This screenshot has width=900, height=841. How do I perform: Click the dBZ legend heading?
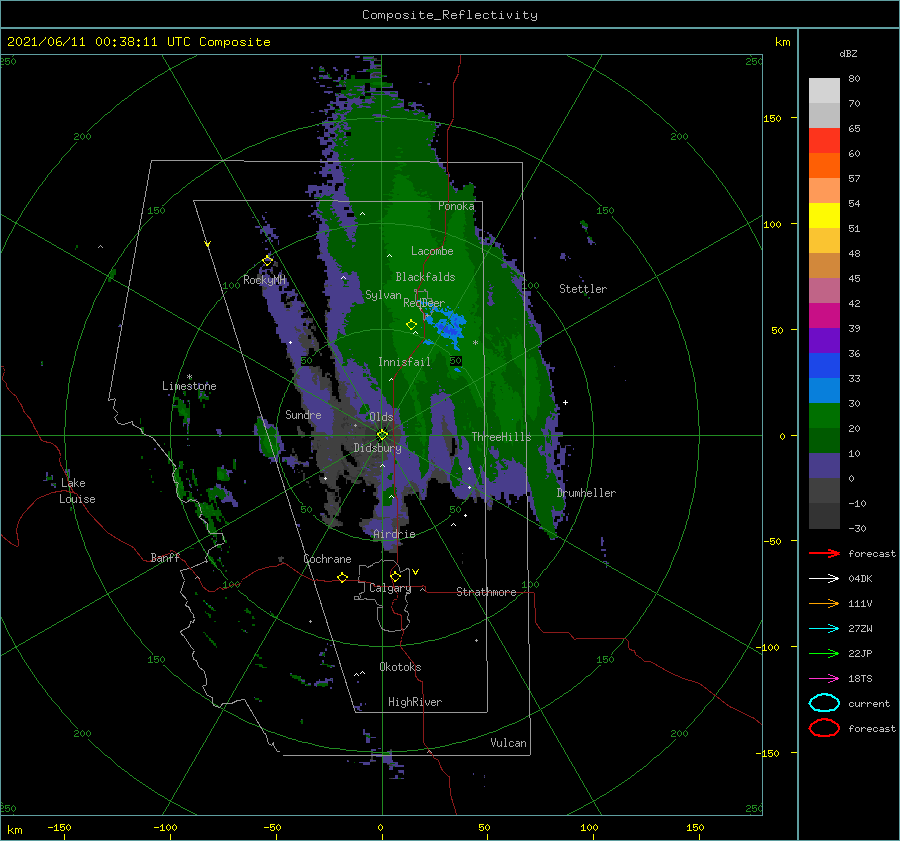click(x=848, y=53)
